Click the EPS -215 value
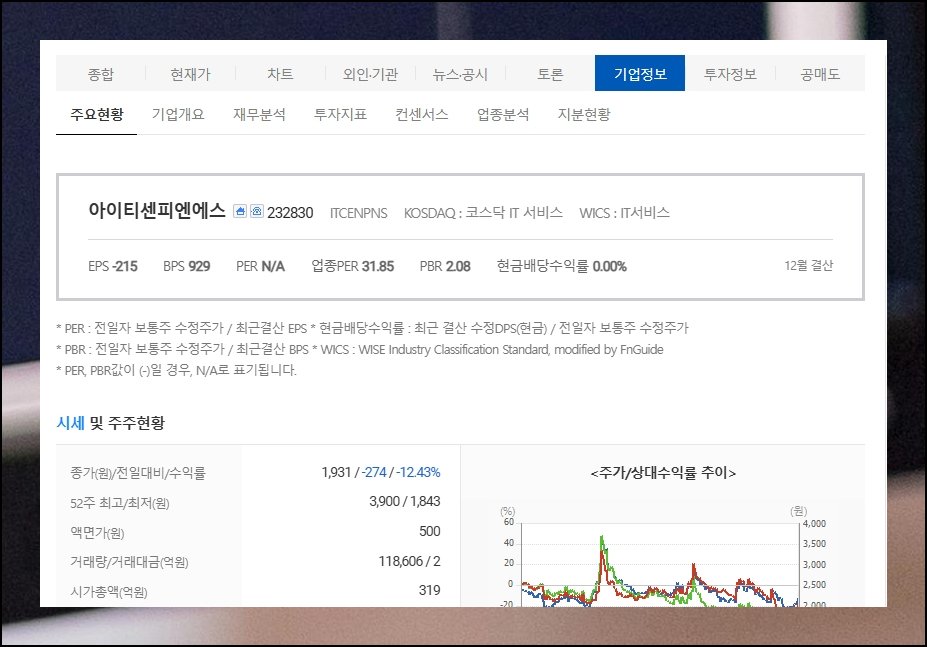 tap(113, 266)
